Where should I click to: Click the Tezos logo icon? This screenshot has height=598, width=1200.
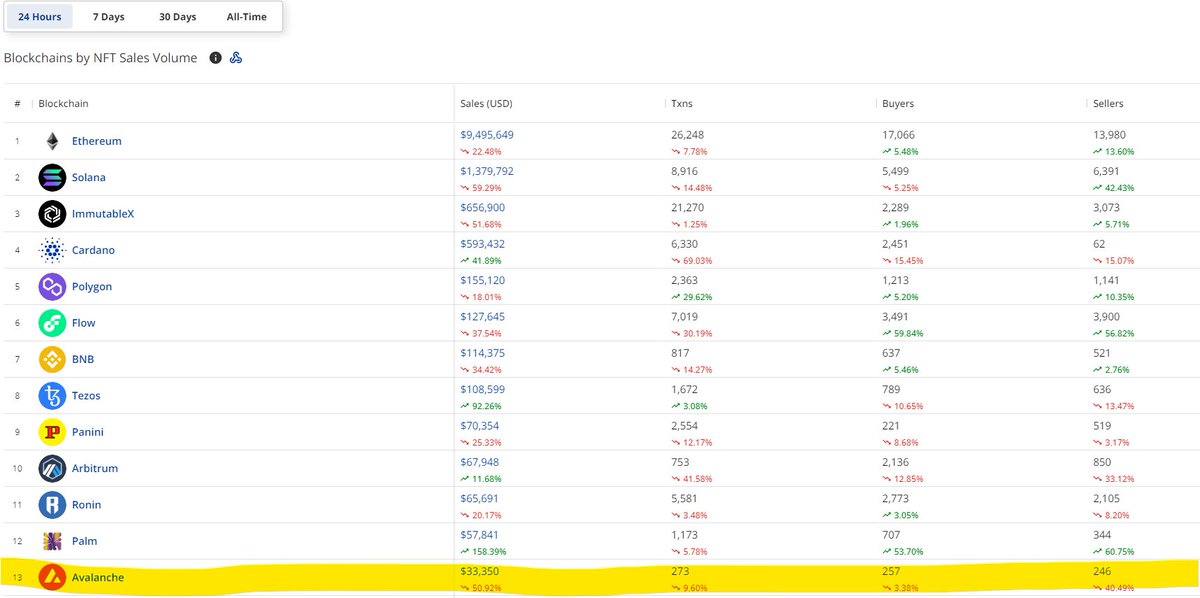click(x=52, y=396)
